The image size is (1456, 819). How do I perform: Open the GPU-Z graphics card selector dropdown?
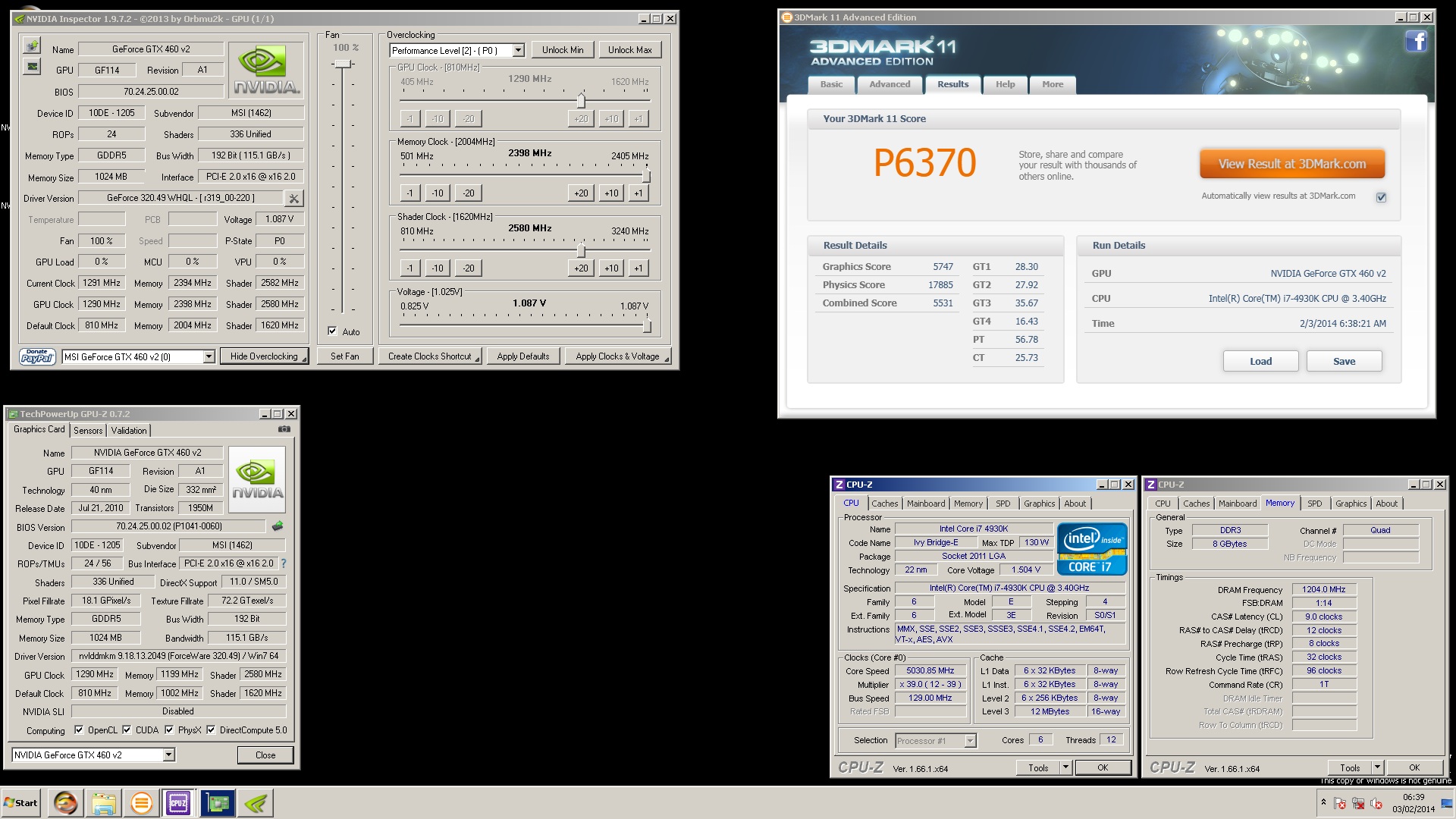[169, 755]
